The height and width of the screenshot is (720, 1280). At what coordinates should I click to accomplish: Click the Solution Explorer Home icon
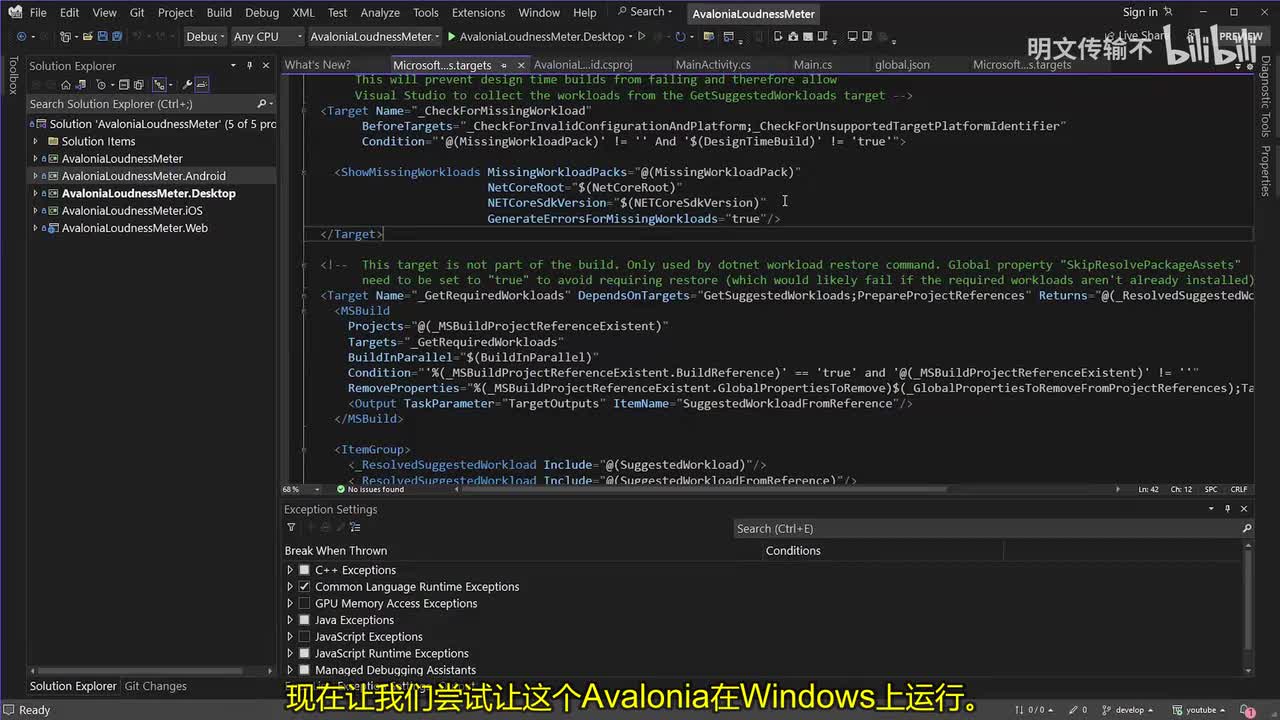(66, 85)
